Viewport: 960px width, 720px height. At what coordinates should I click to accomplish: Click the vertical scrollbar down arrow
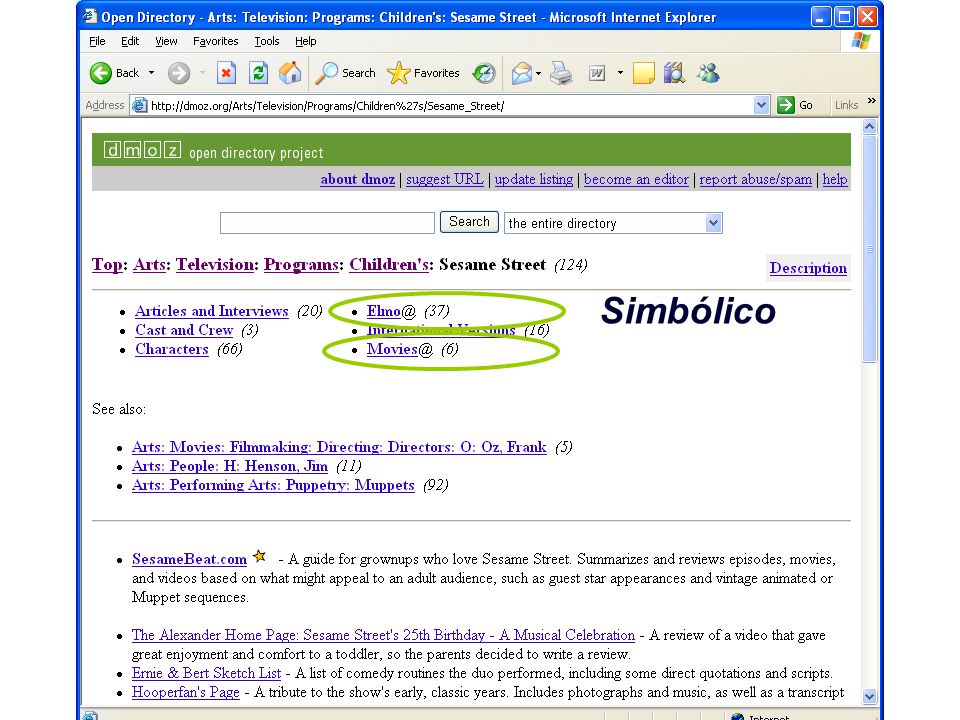869,696
